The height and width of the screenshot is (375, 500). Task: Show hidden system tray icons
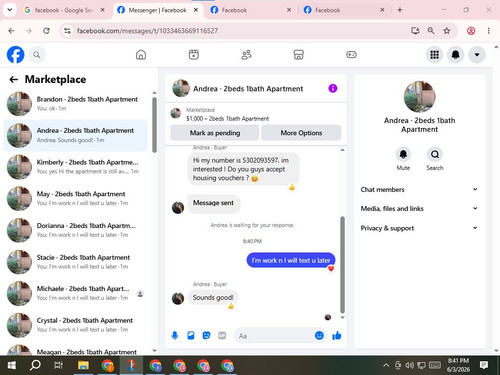(x=386, y=365)
